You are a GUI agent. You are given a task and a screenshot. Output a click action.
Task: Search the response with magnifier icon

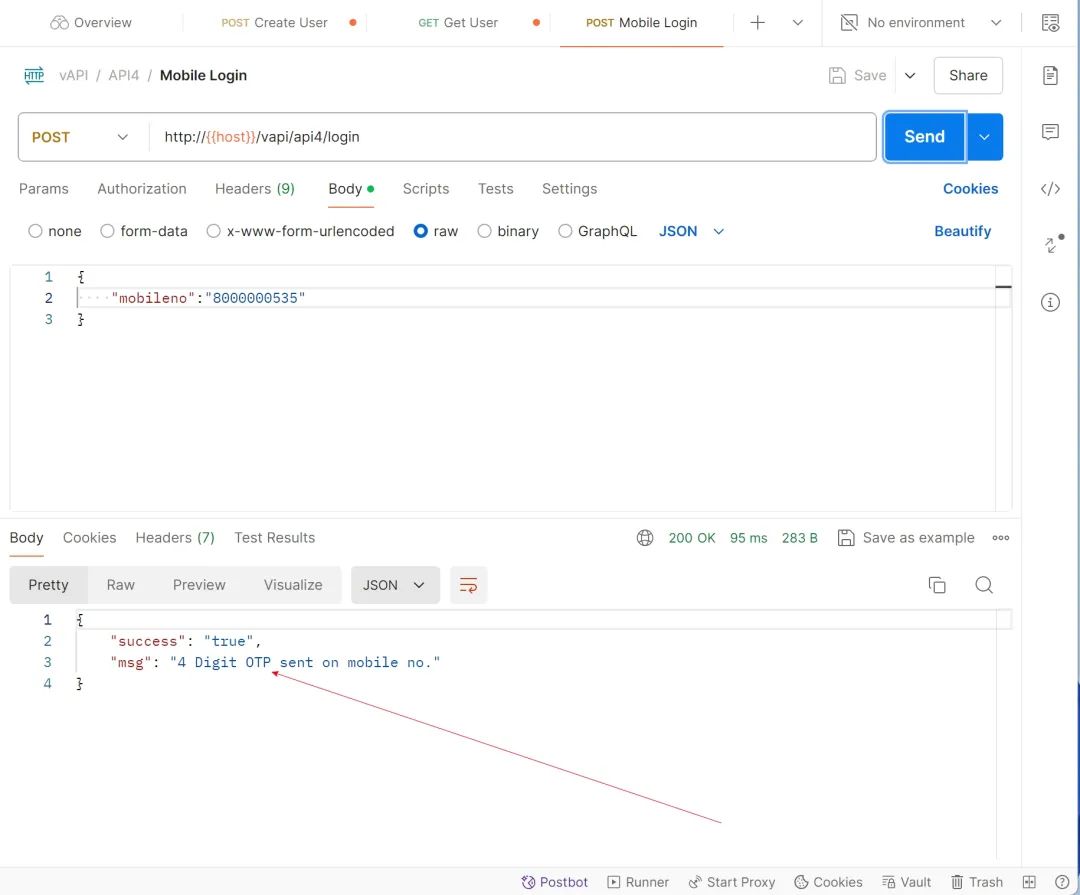coord(984,585)
